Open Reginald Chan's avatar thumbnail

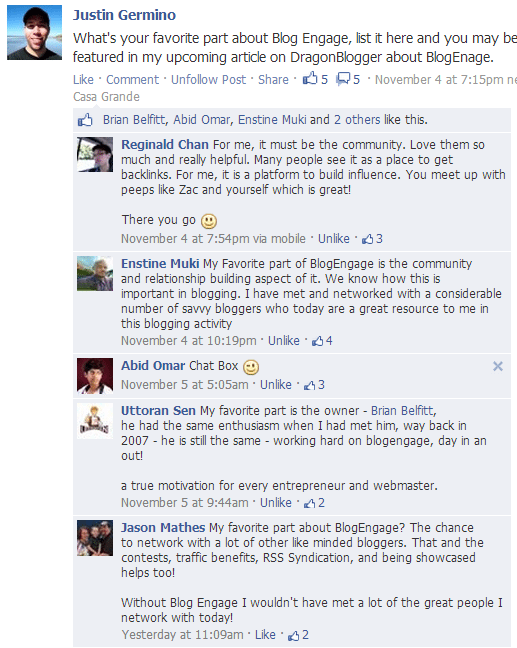[x=95, y=155]
